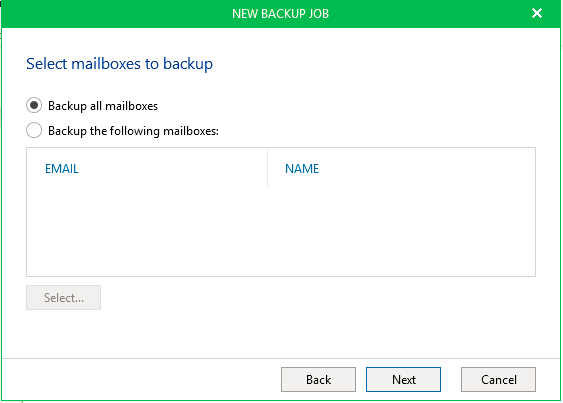This screenshot has width=563, height=403.
Task: Click the green title bar left of title
Action: click(117, 14)
